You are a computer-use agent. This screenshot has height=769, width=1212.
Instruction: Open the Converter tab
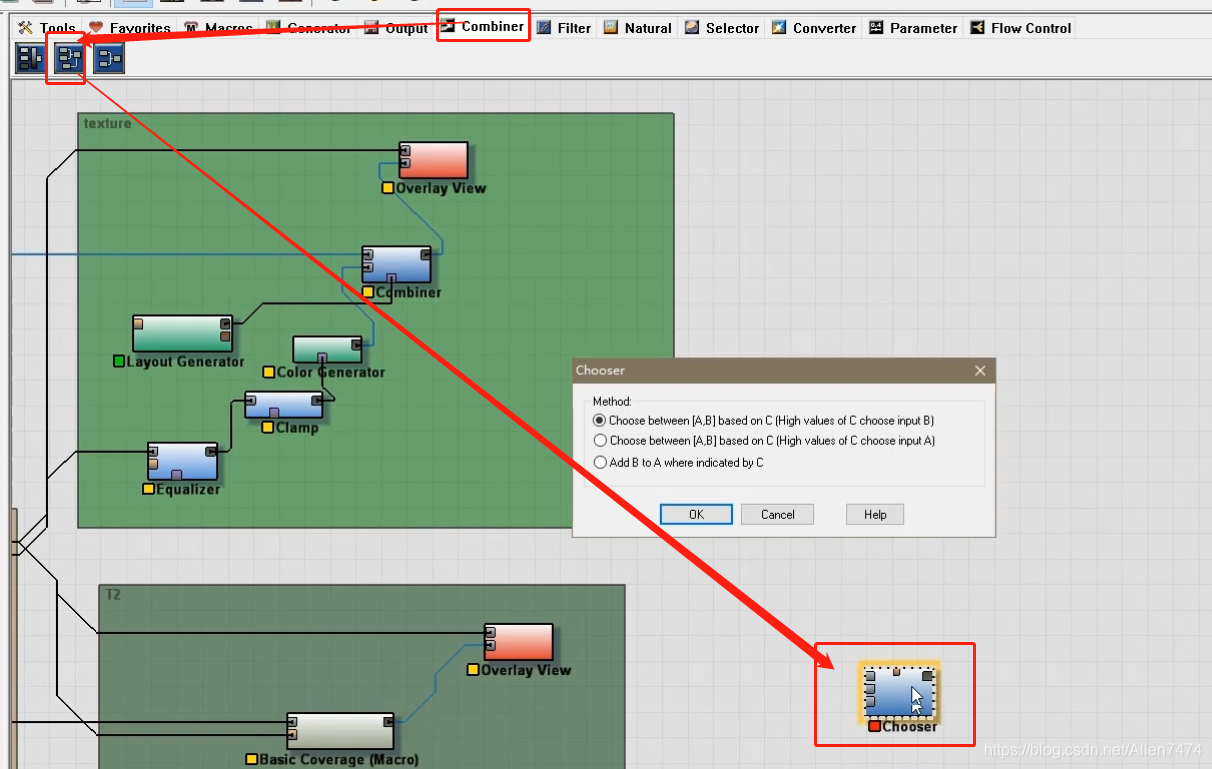click(814, 28)
